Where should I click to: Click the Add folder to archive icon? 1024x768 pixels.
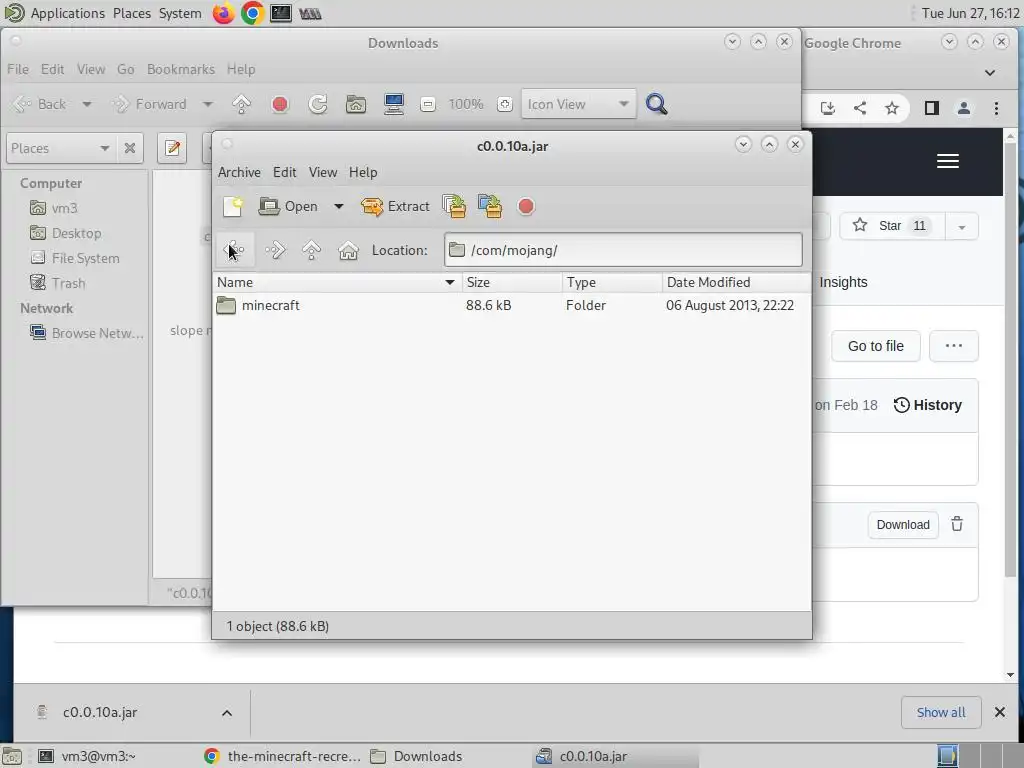pyautogui.click(x=490, y=206)
